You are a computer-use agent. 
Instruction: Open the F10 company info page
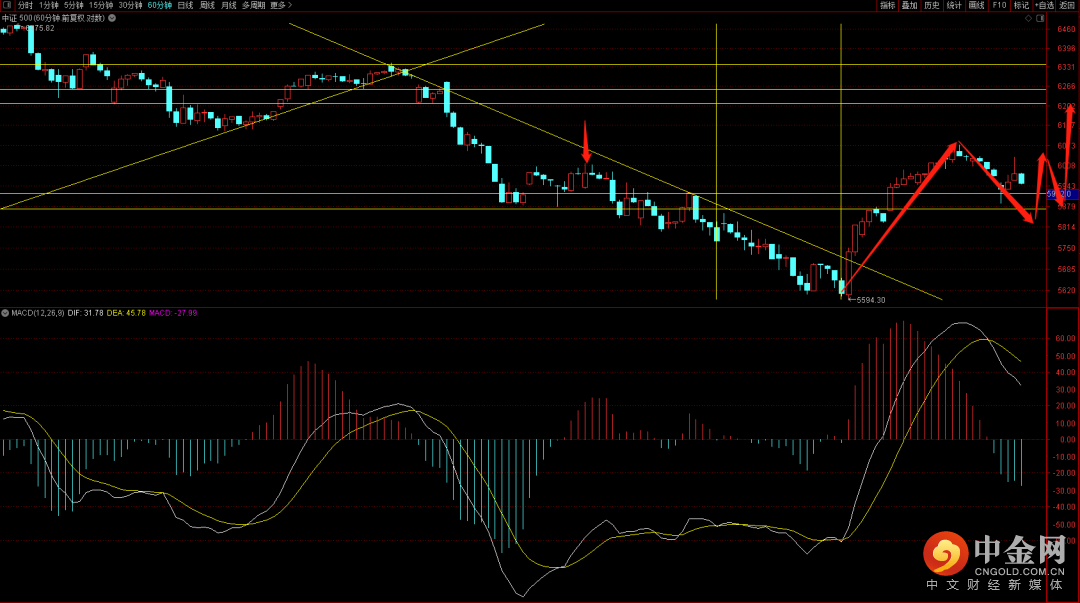(x=999, y=5)
